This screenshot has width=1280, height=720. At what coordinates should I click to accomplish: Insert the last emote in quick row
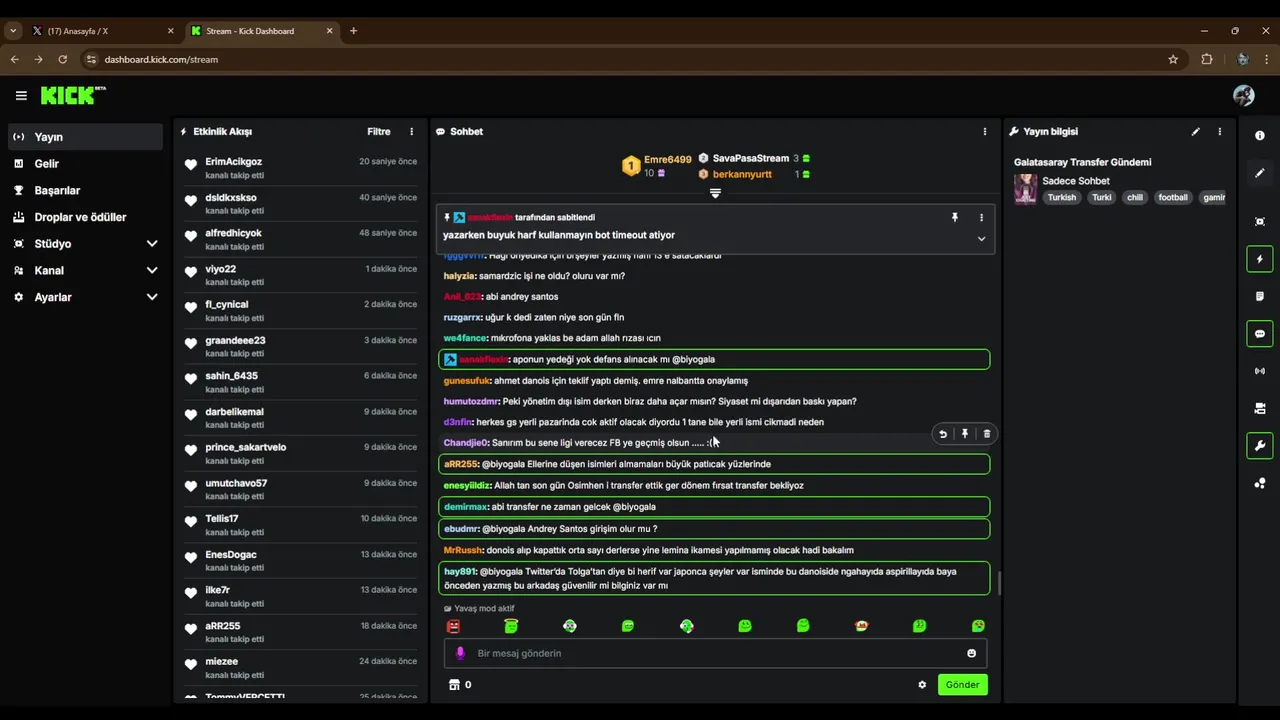pyautogui.click(x=978, y=626)
